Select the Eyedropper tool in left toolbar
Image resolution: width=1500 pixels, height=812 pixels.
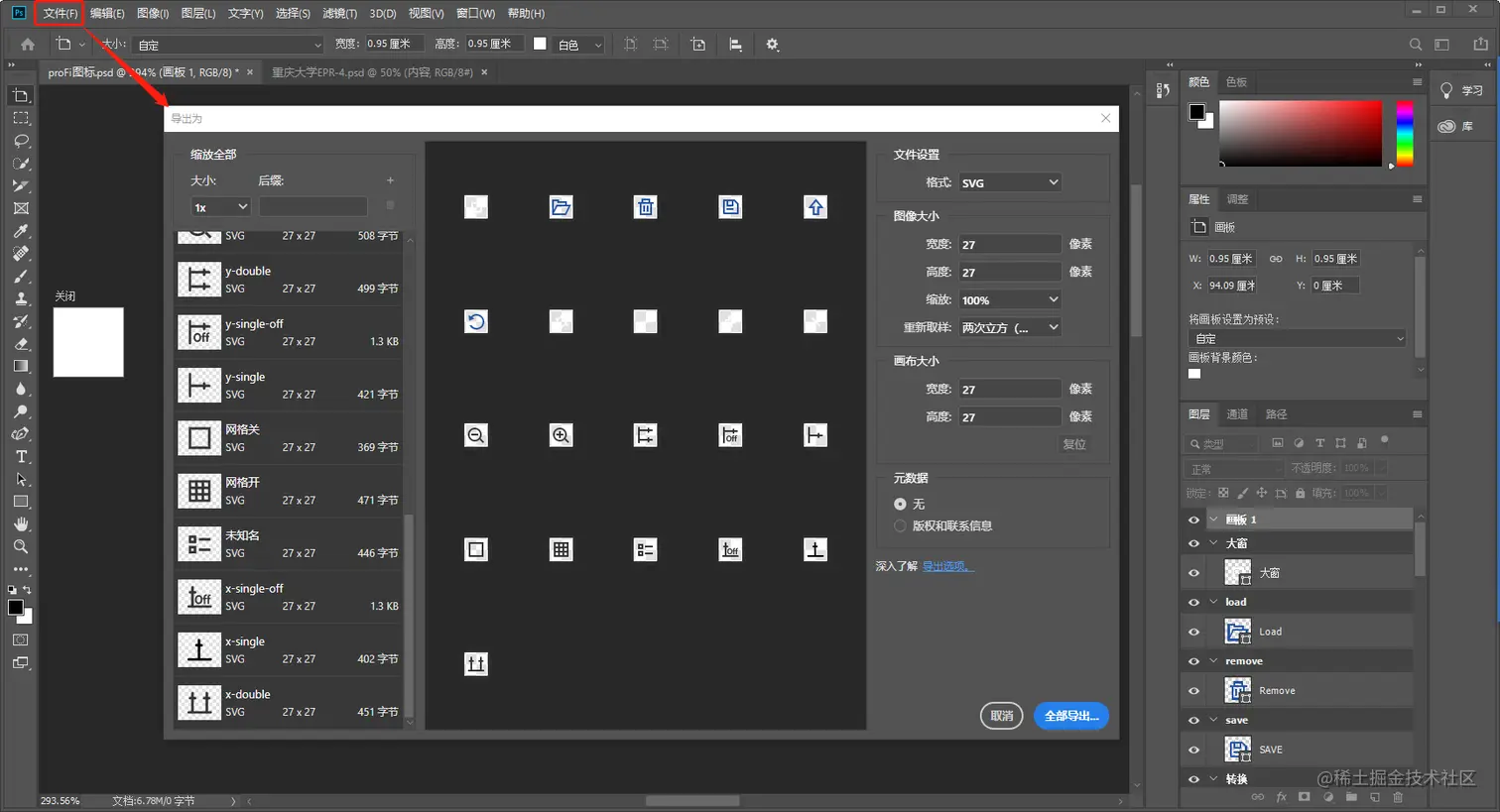[21, 231]
